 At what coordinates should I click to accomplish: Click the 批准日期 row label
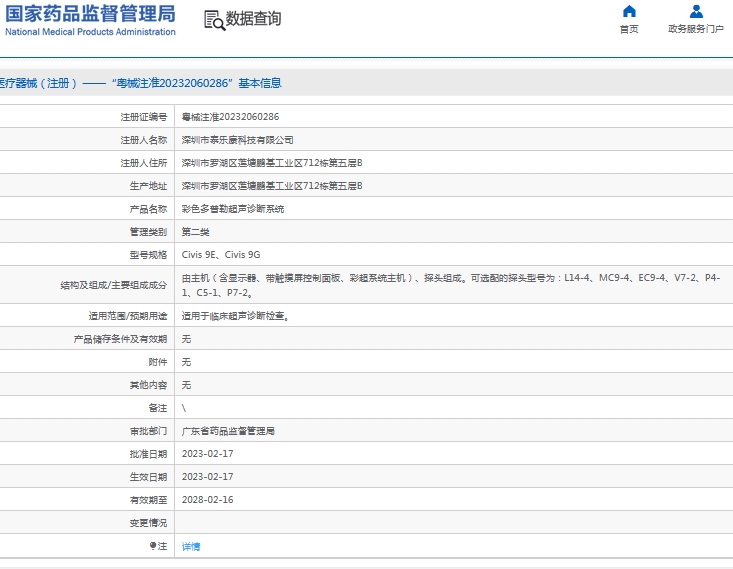[x=148, y=454]
